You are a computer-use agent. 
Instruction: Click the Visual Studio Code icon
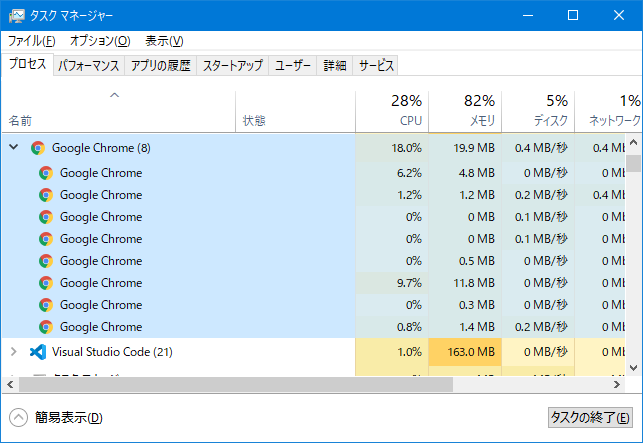point(38,352)
